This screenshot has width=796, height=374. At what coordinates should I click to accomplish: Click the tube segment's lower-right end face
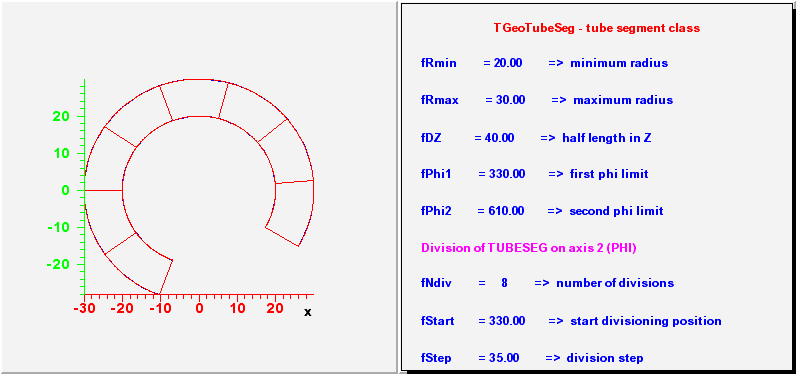pos(282,236)
